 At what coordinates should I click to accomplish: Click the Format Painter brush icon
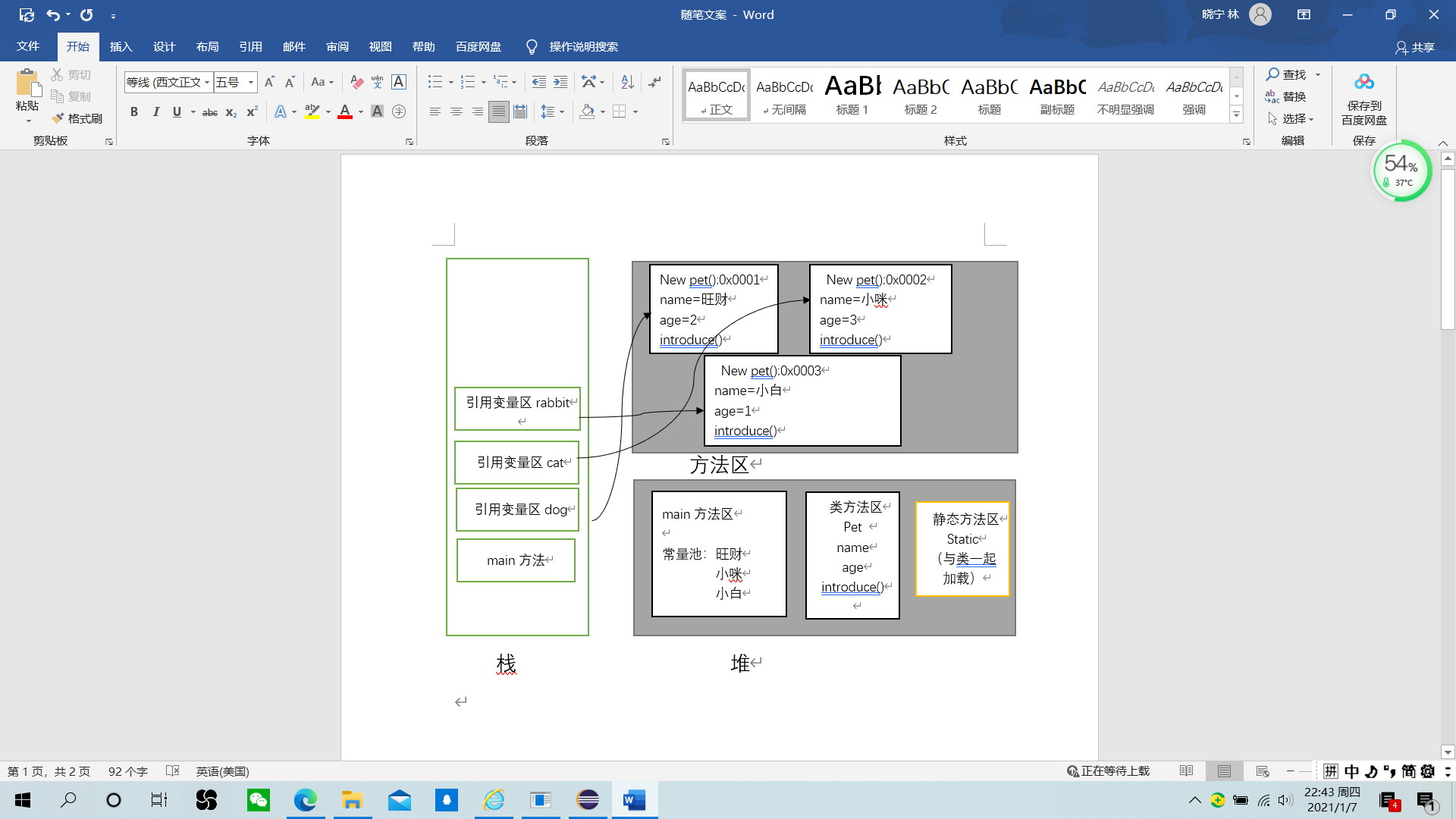[58, 118]
